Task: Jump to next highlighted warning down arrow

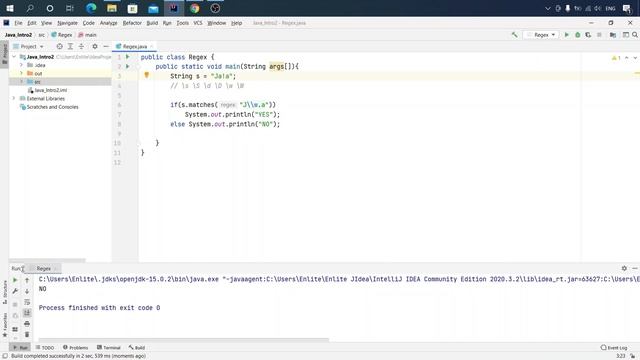Action: point(635,58)
